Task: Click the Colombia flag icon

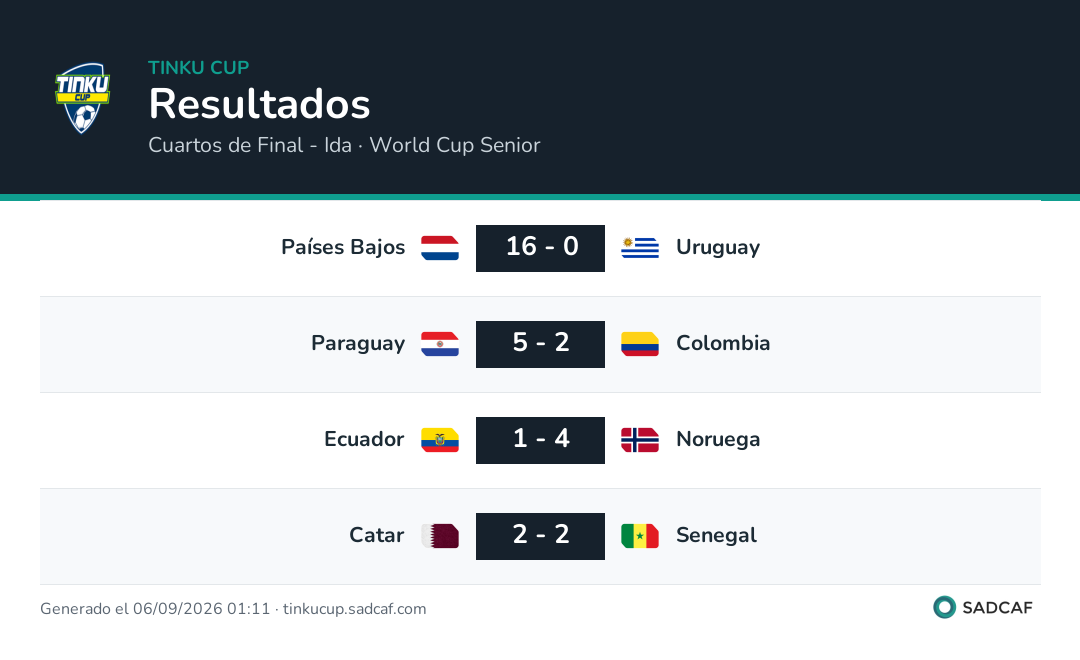Action: [640, 344]
